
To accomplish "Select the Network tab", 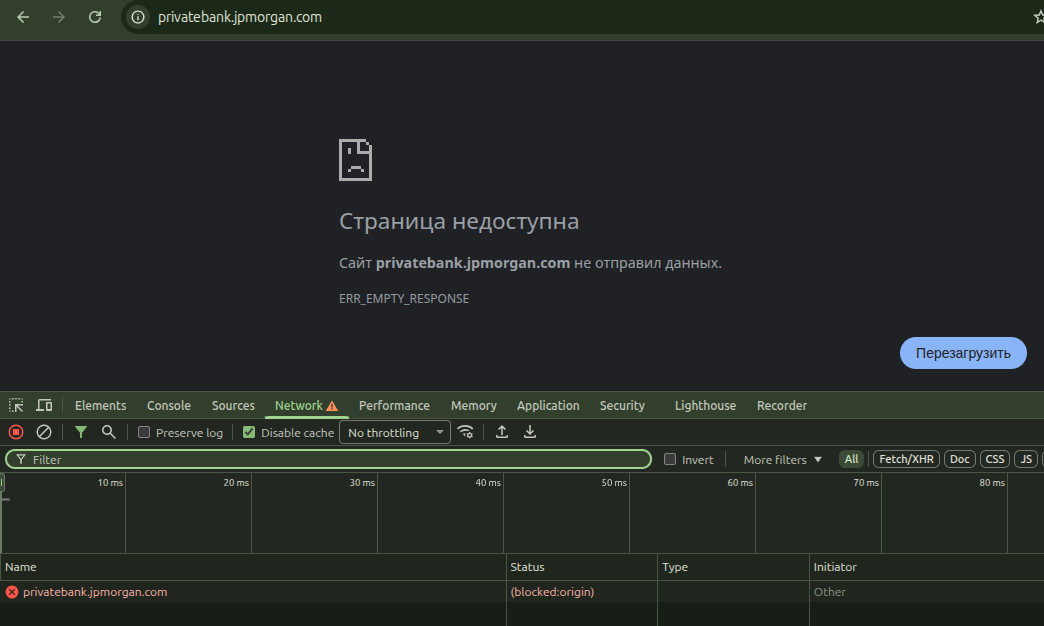I will pyautogui.click(x=299, y=406).
